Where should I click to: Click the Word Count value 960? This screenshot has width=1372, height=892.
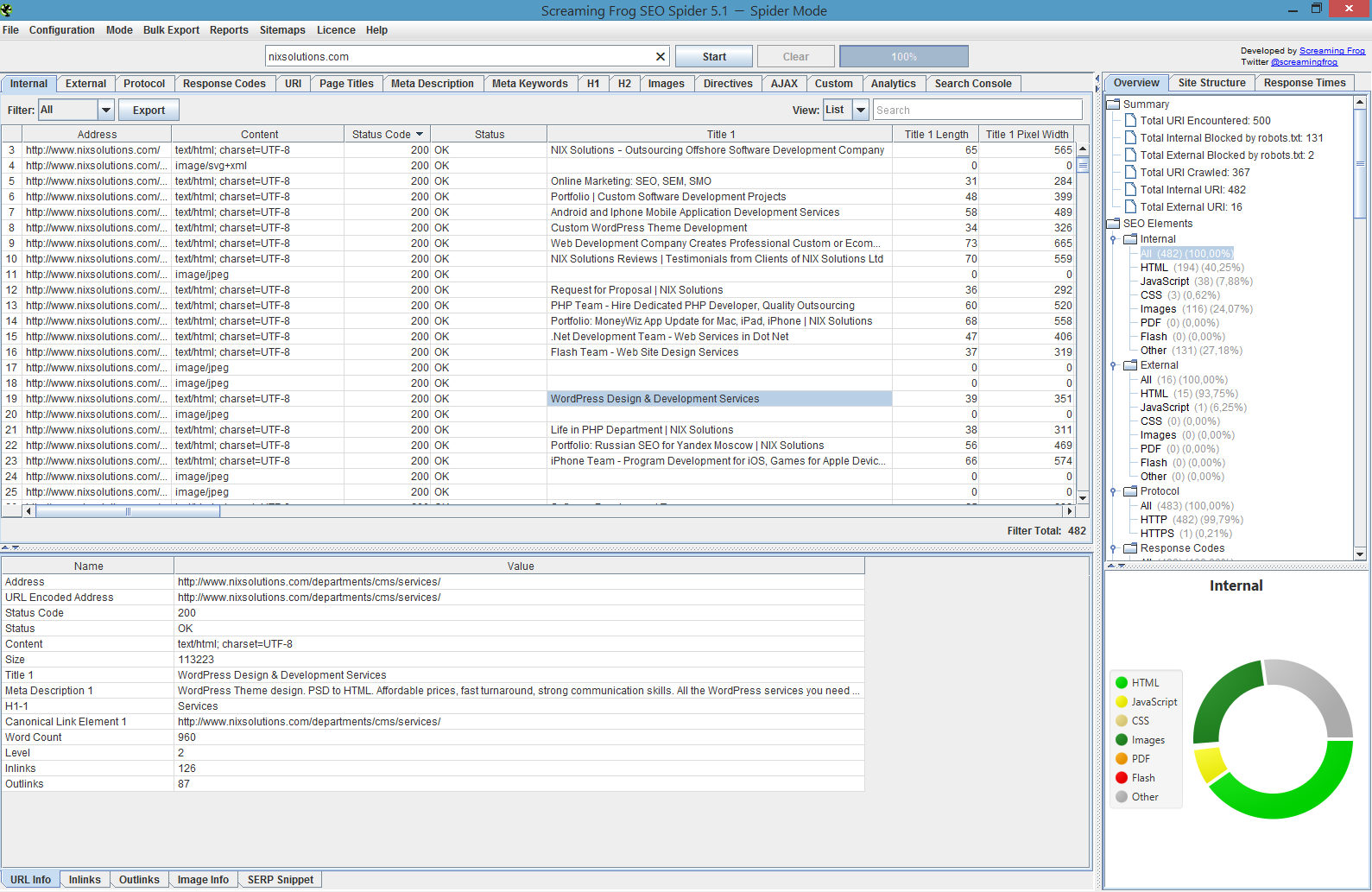187,737
